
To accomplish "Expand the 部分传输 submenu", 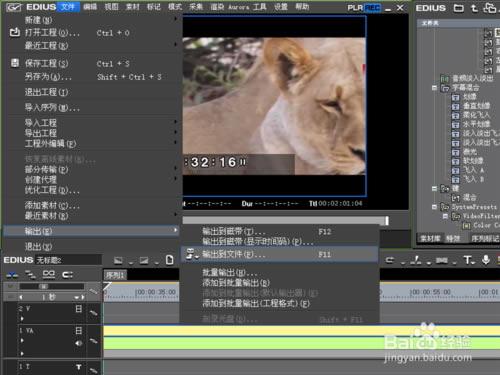I will (175, 169).
